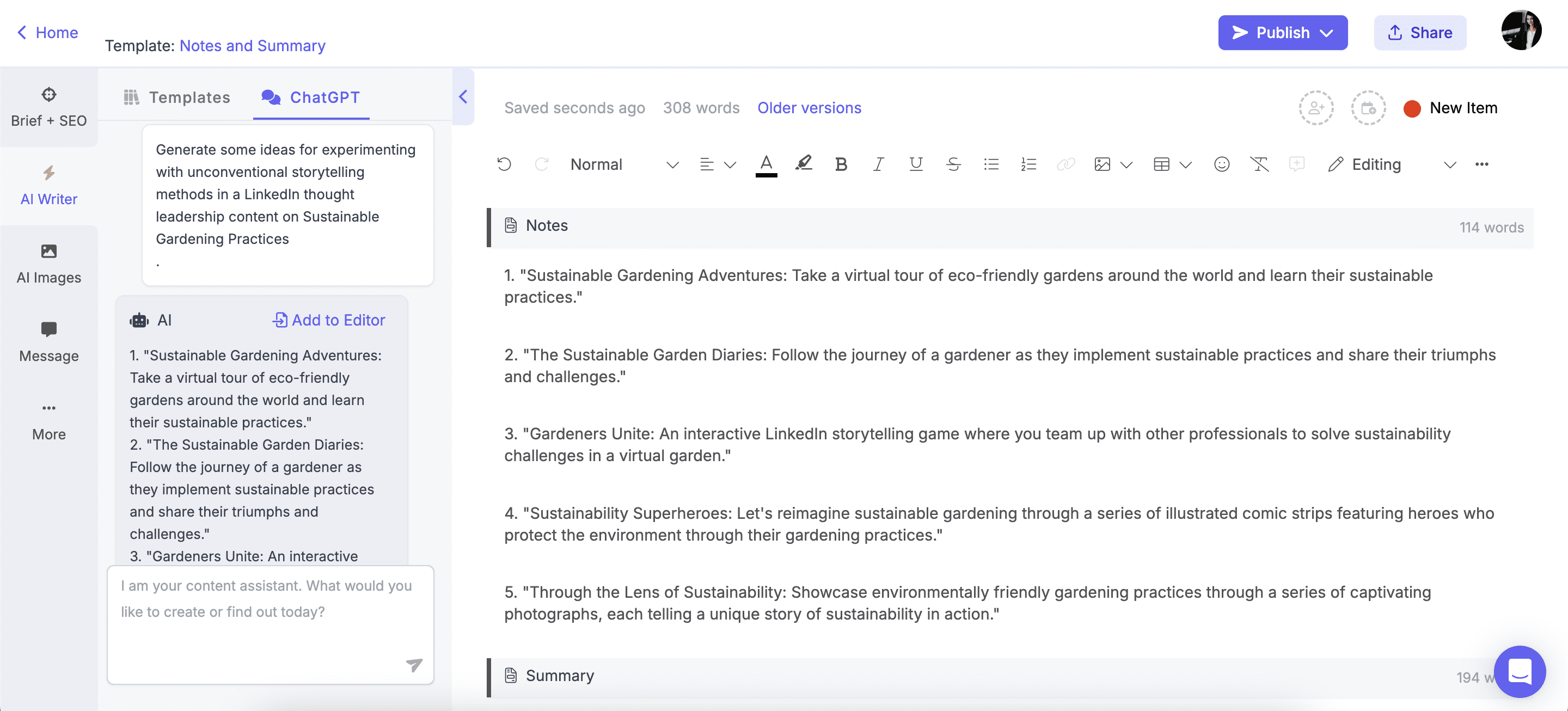The width and height of the screenshot is (1568, 711).
Task: Open the Normal paragraph style dropdown
Action: click(x=623, y=164)
